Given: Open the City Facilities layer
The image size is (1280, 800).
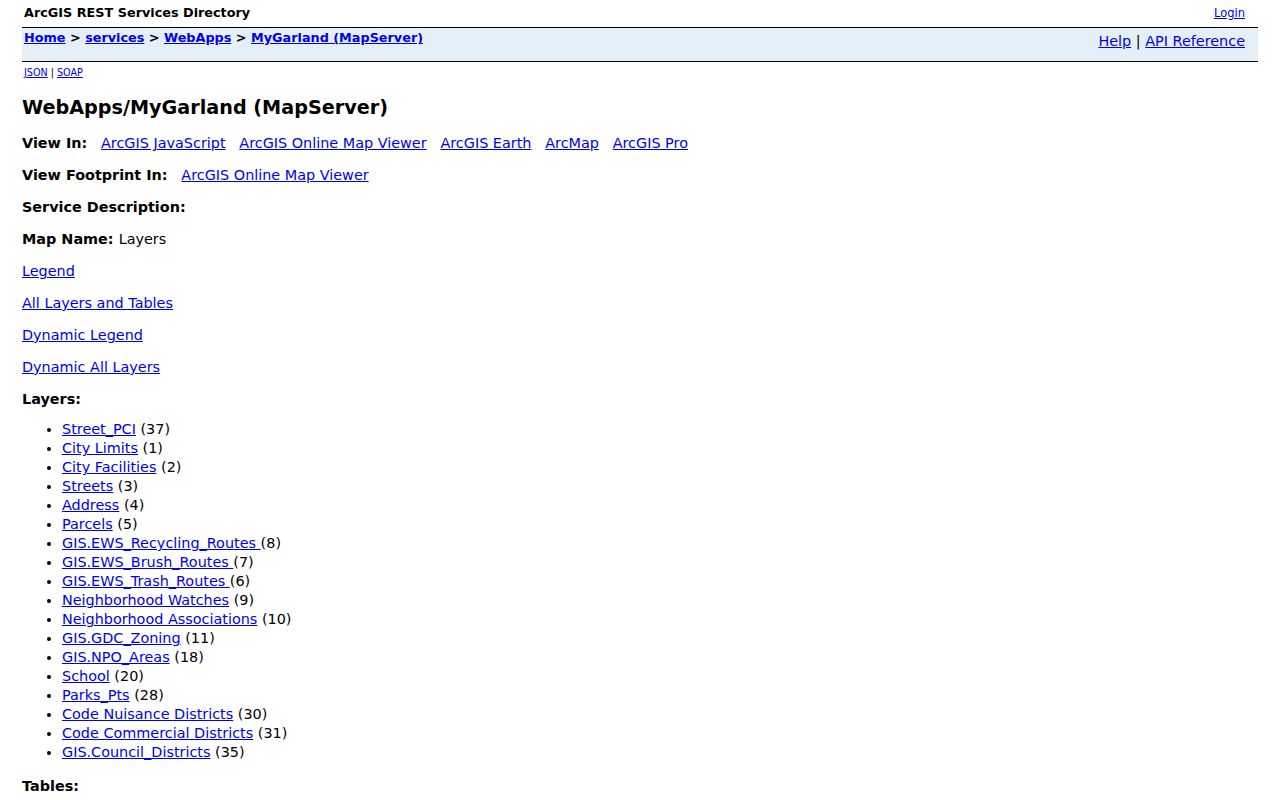Looking at the screenshot, I should 109,467.
